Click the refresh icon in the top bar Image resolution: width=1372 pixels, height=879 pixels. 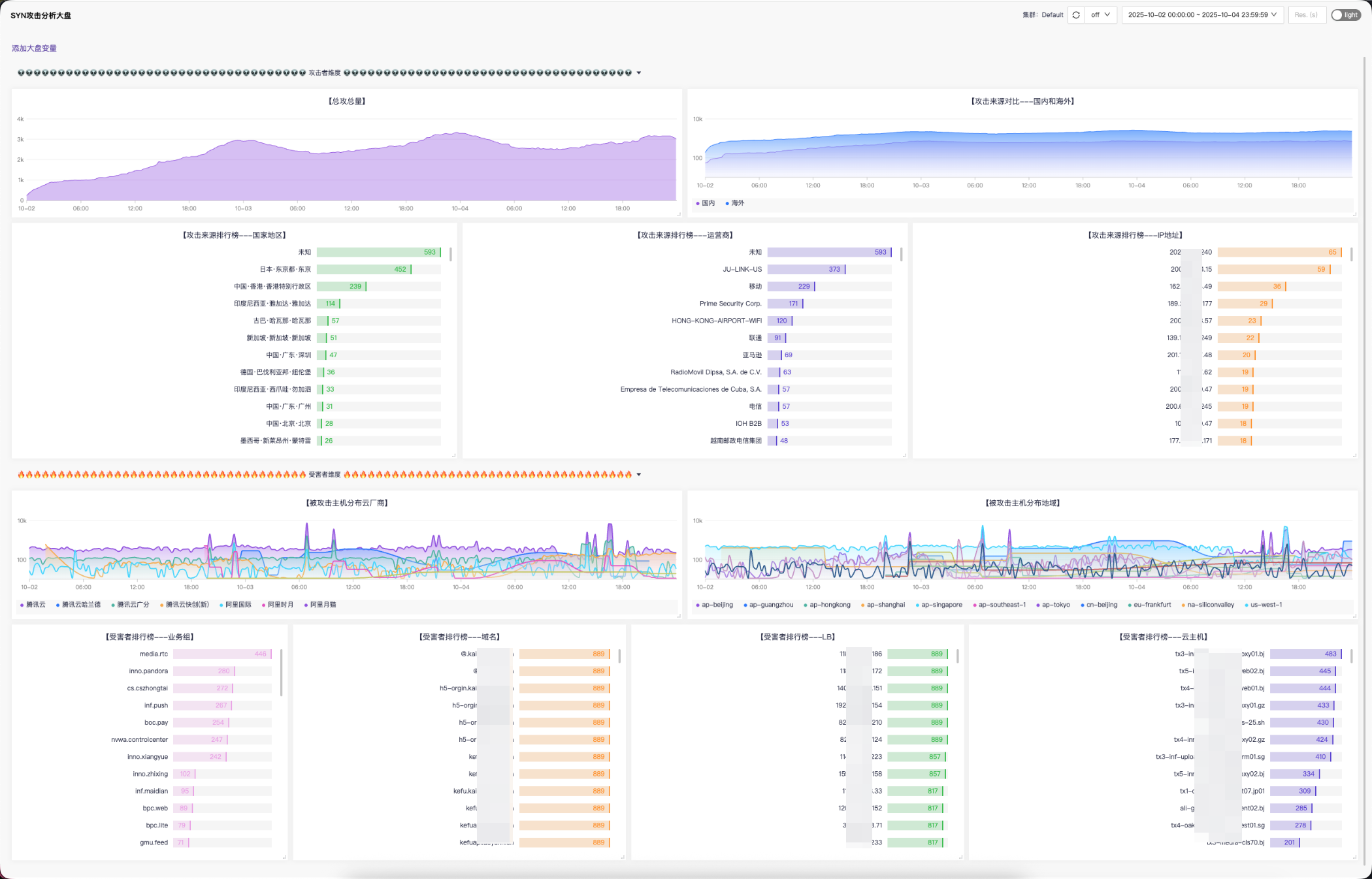pos(1076,15)
